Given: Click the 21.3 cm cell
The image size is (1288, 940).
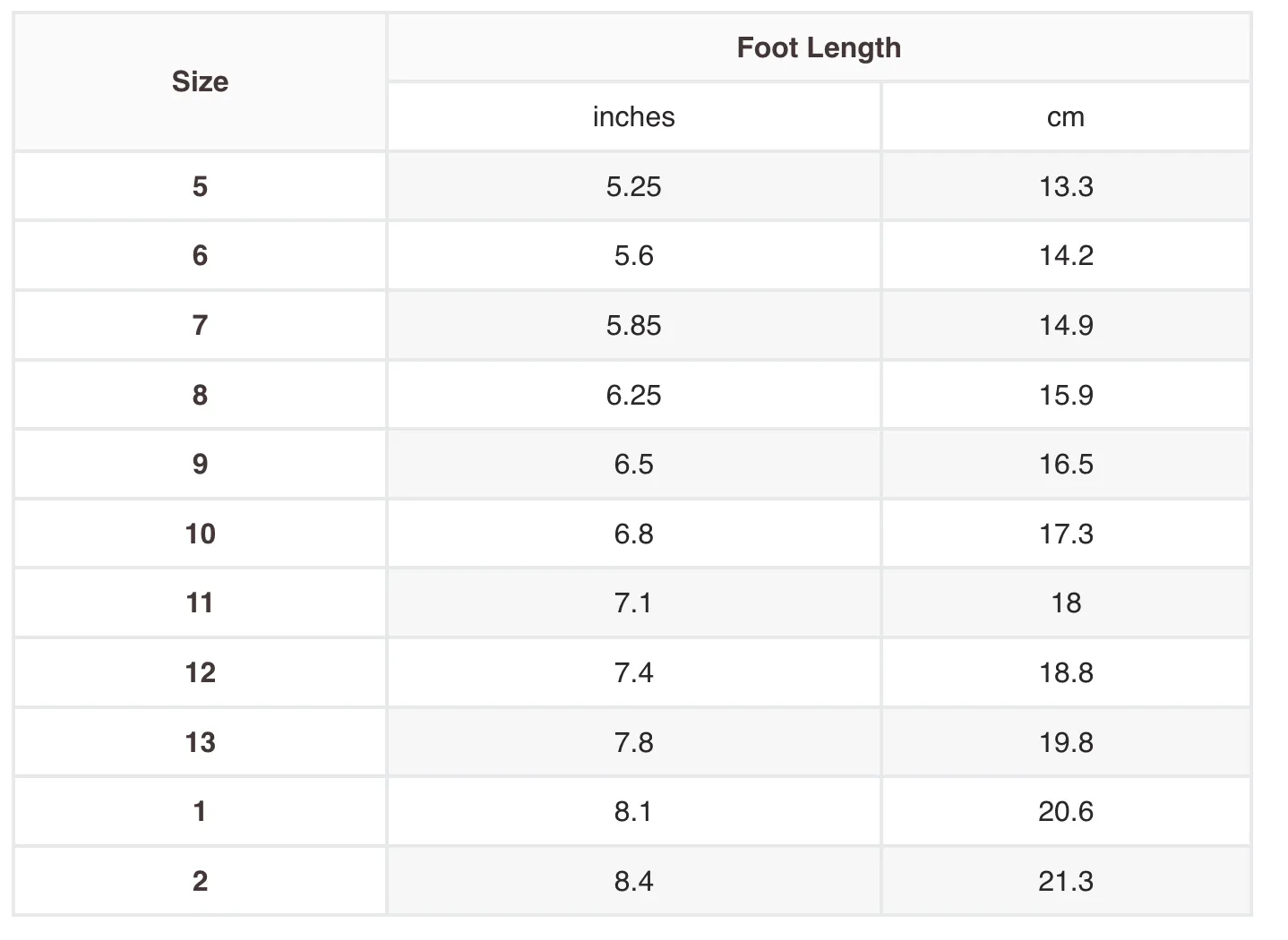Looking at the screenshot, I should pyautogui.click(x=1066, y=881).
